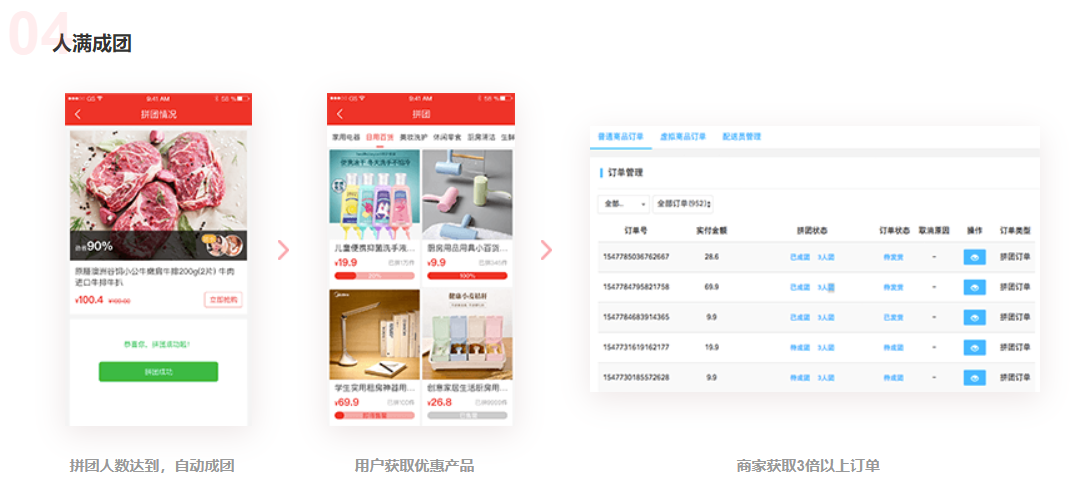Tap the 立即抢购 button
Screen dimensions: 1083x499
pos(223,299)
